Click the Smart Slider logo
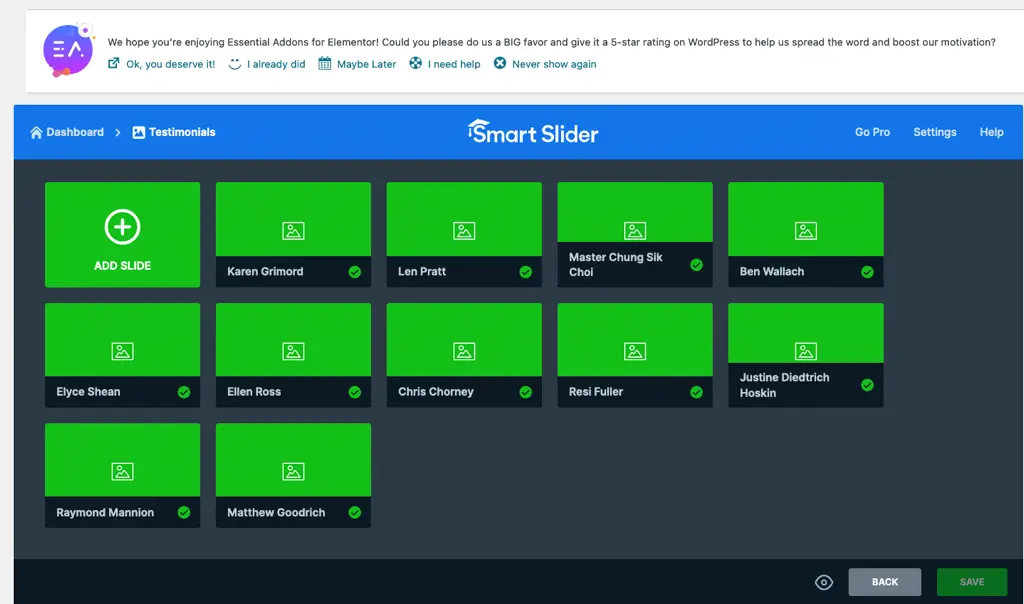 coord(533,133)
